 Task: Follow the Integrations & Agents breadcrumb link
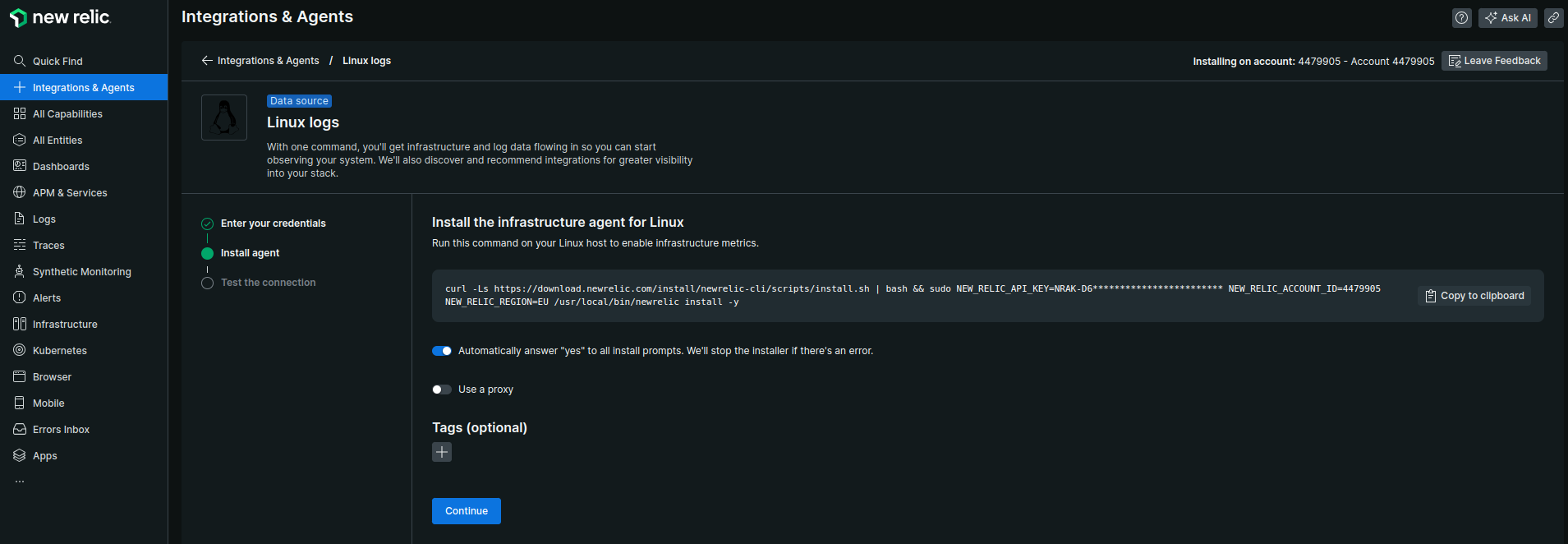[269, 61]
